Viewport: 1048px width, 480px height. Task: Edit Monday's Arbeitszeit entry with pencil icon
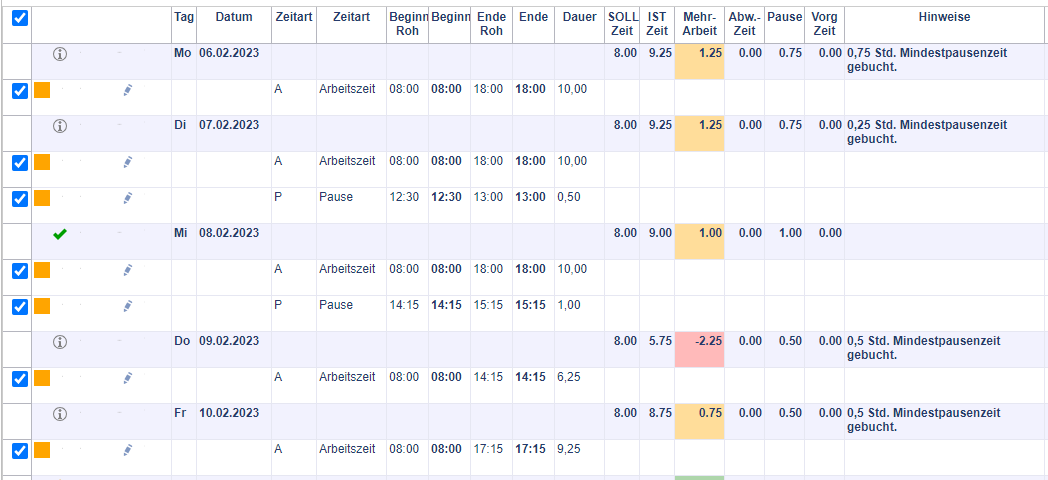tap(127, 90)
